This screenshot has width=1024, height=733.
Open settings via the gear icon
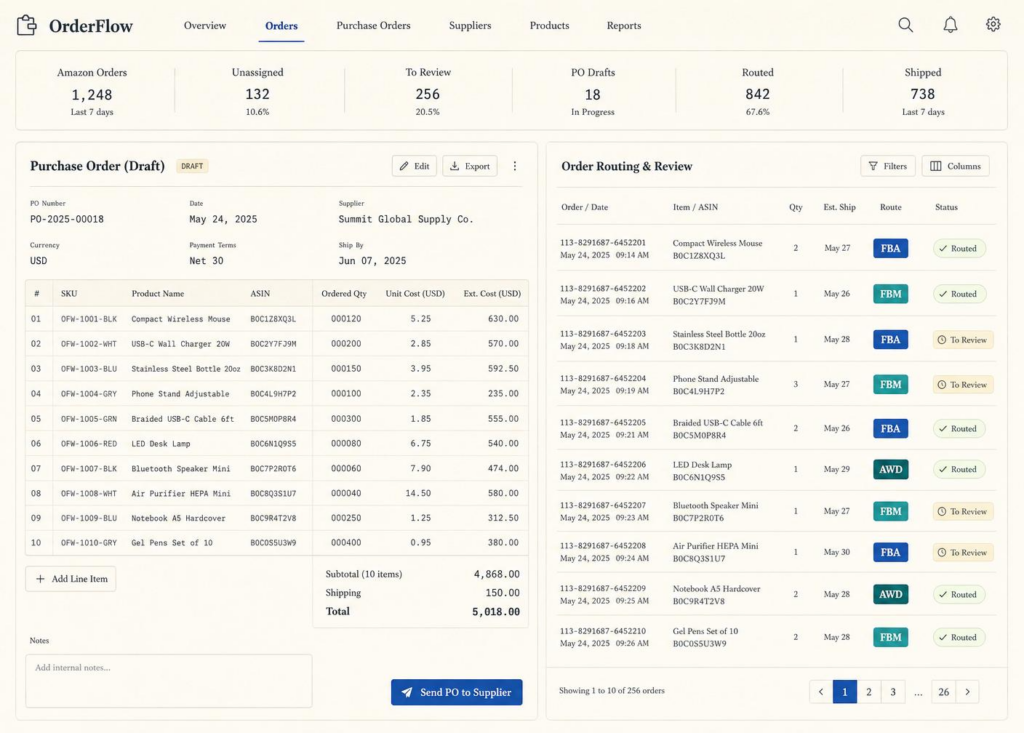993,24
